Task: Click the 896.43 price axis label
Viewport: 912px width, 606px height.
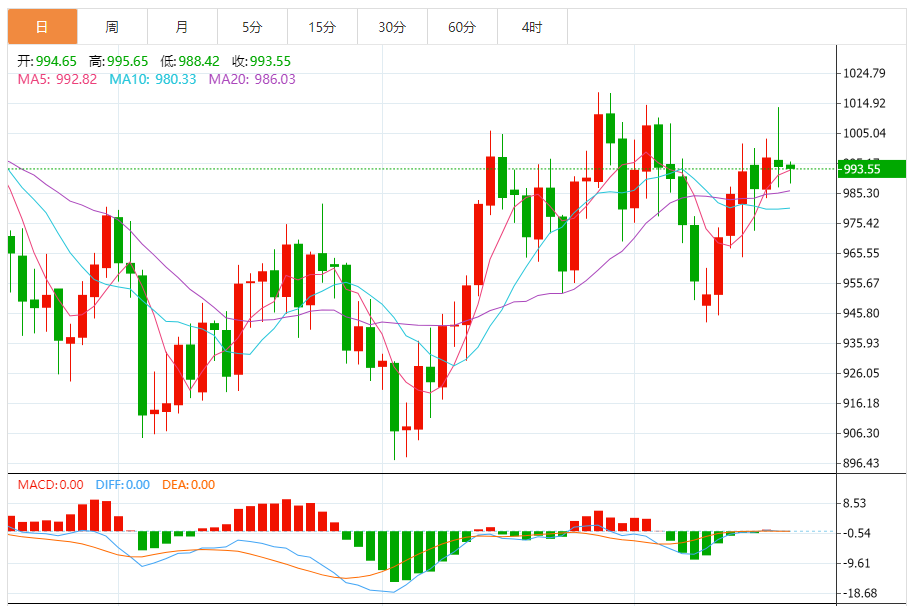Action: pyautogui.click(x=861, y=463)
